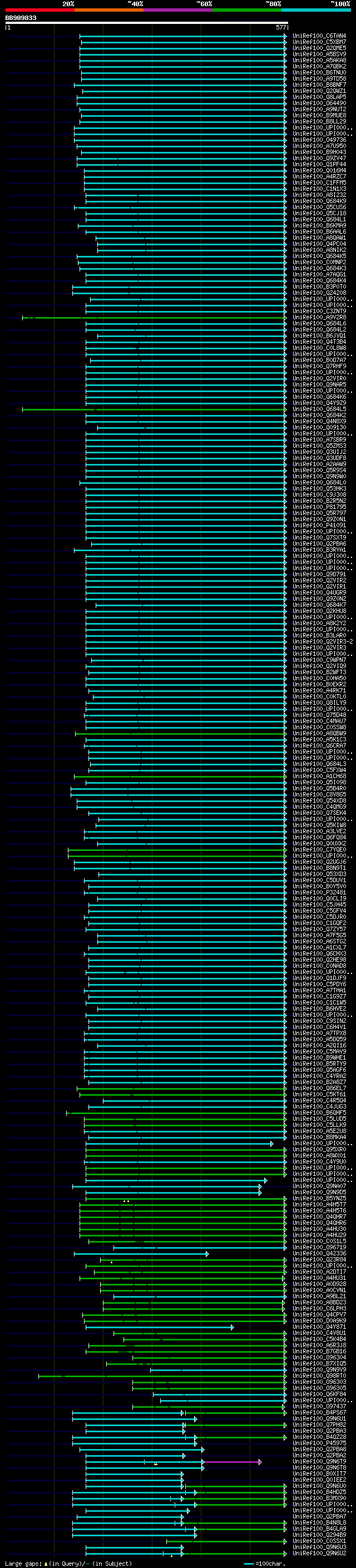Select the UniRef100_B5YNZ5 label

[x=319, y=1199]
